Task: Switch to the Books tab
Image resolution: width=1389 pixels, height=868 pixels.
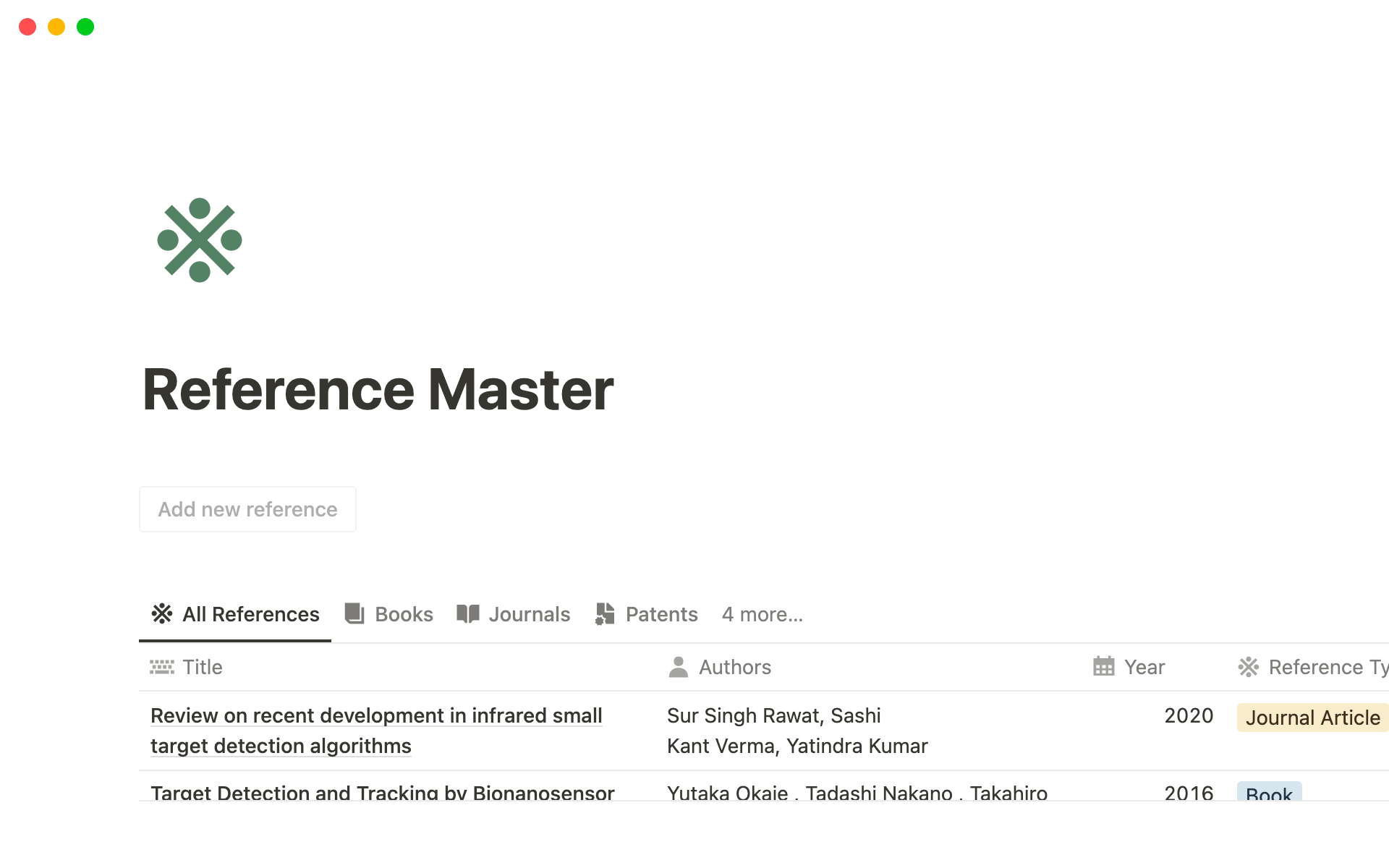Action: [x=404, y=615]
